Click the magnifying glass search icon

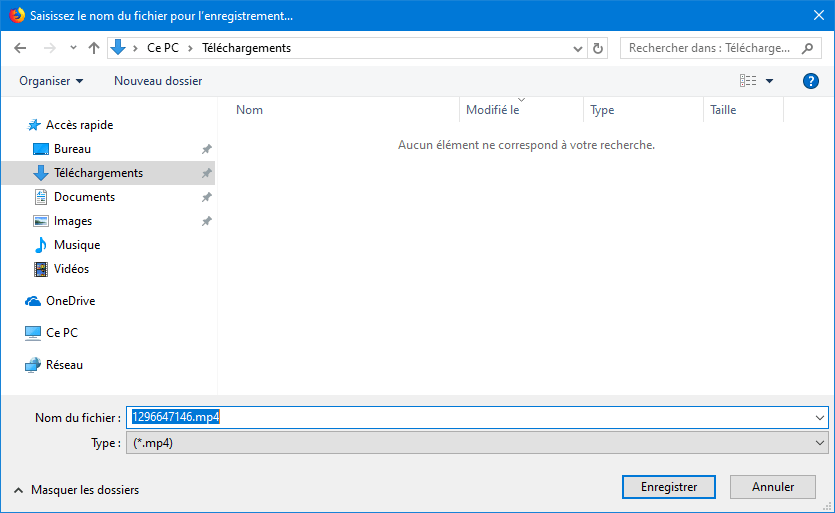pos(807,48)
